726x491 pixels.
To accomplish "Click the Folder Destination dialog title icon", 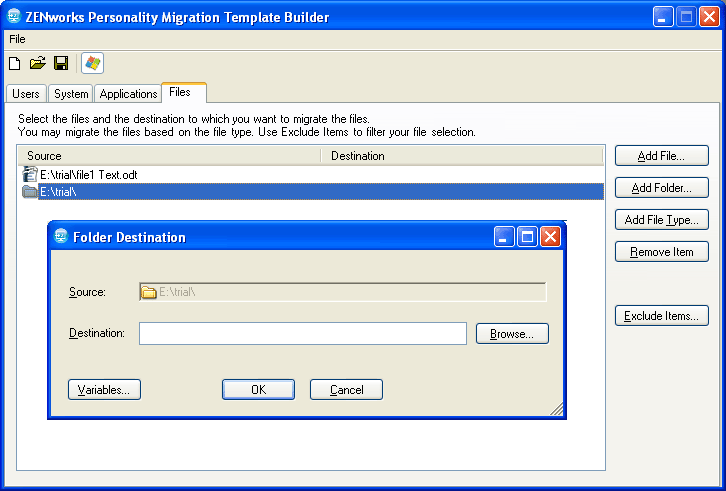I will (x=61, y=236).
